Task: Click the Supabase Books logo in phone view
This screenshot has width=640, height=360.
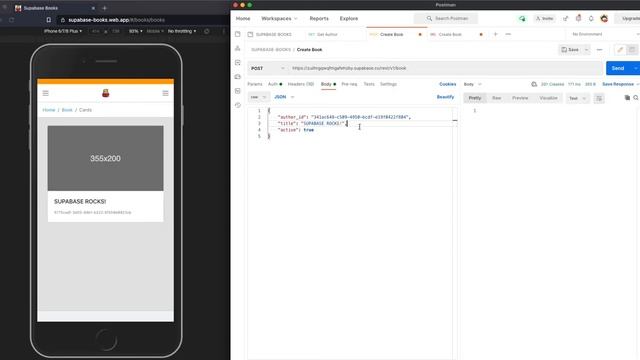Action: (106, 93)
